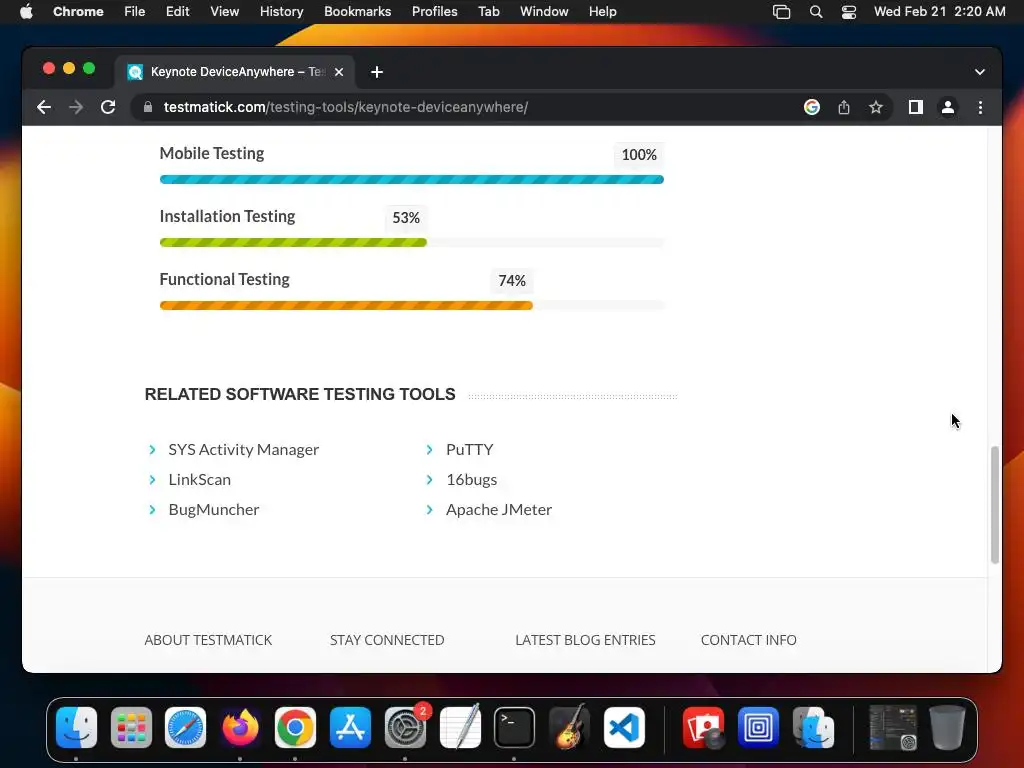Click chevron beside SYS Activity Manager
Screen dimensions: 1024x768
tap(152, 449)
